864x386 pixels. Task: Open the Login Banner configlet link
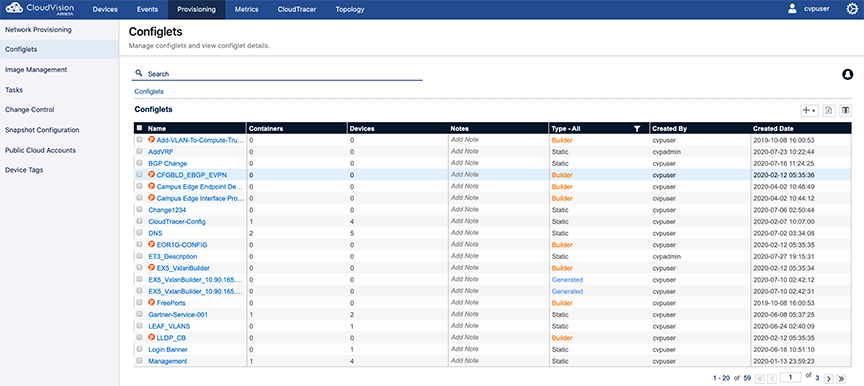tap(168, 349)
